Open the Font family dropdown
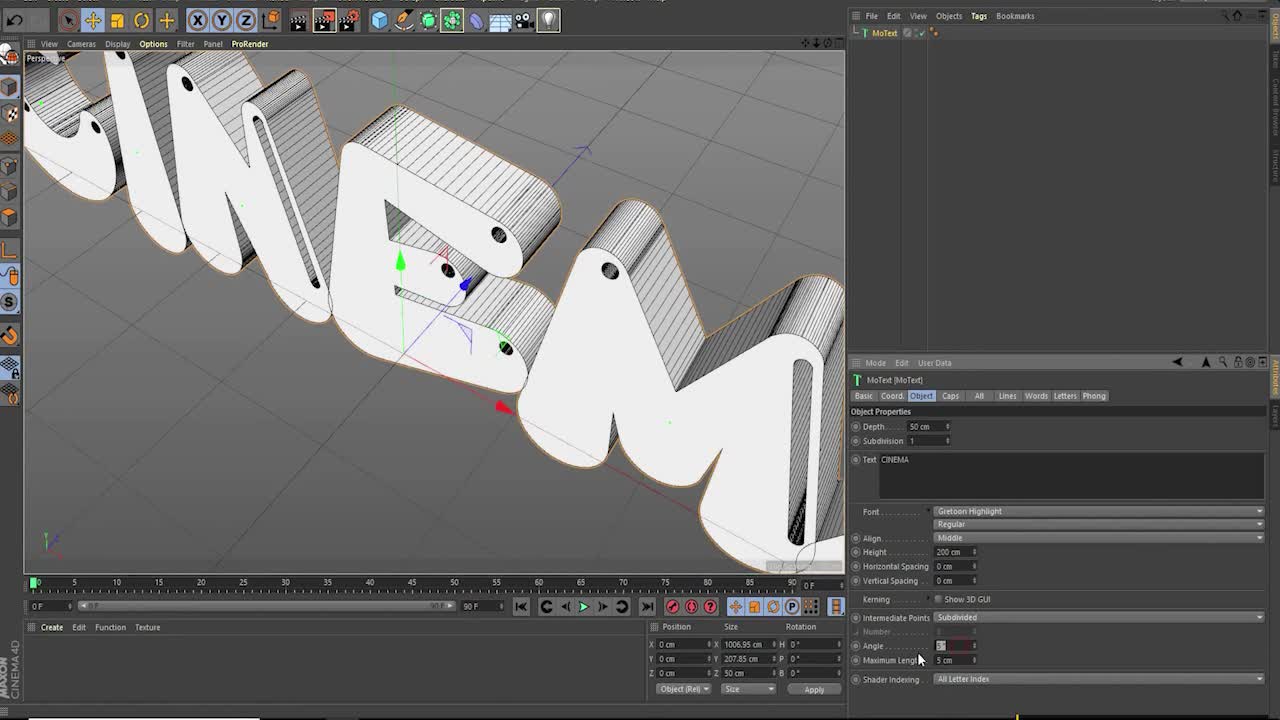The image size is (1280, 720). coord(1099,511)
